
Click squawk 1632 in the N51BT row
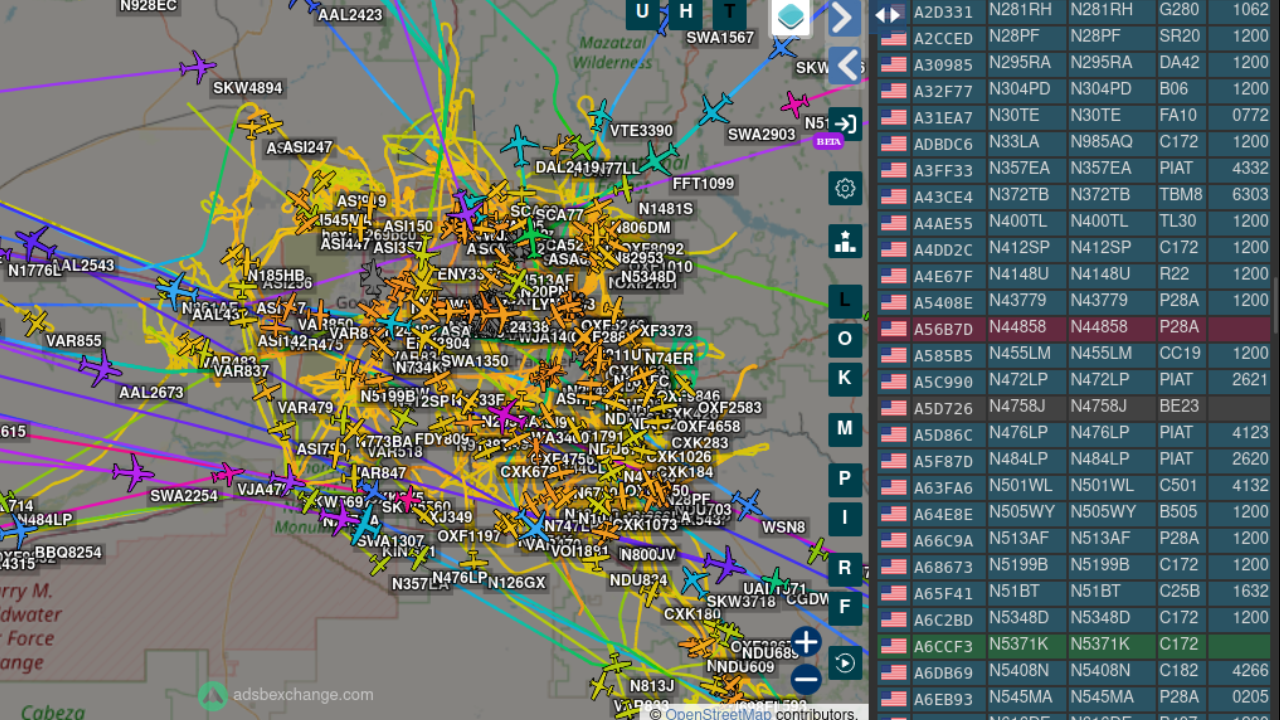pos(1250,593)
